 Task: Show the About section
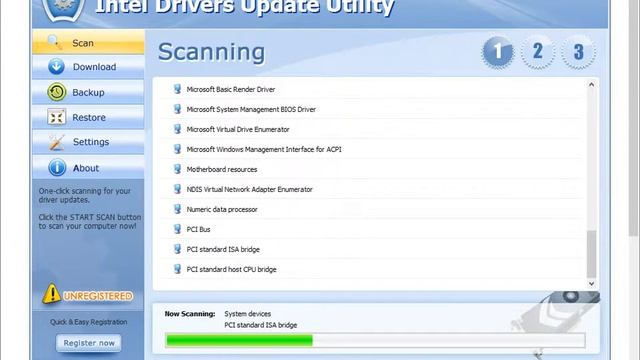pos(88,168)
